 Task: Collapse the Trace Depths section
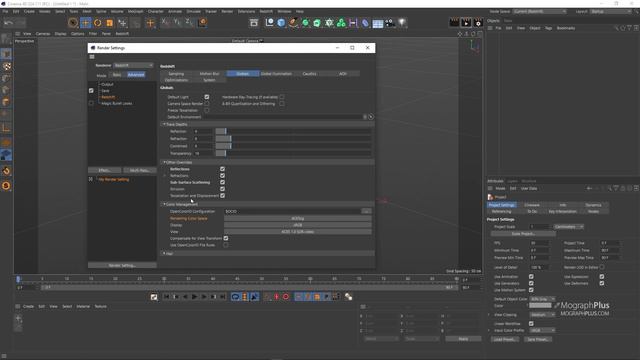(x=164, y=124)
